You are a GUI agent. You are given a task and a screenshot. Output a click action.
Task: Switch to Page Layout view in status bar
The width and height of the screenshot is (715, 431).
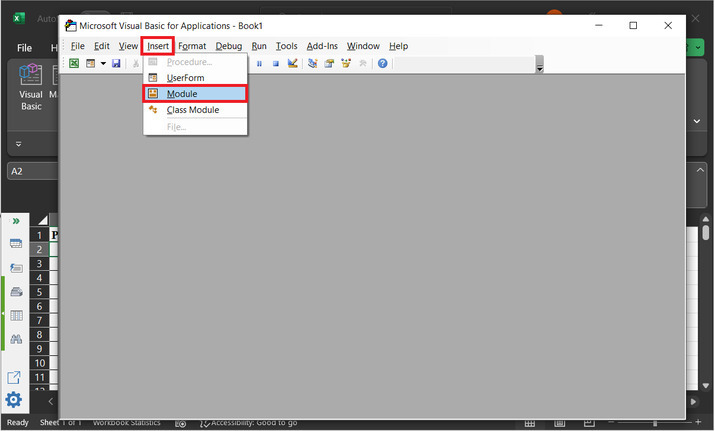pyautogui.click(x=560, y=423)
